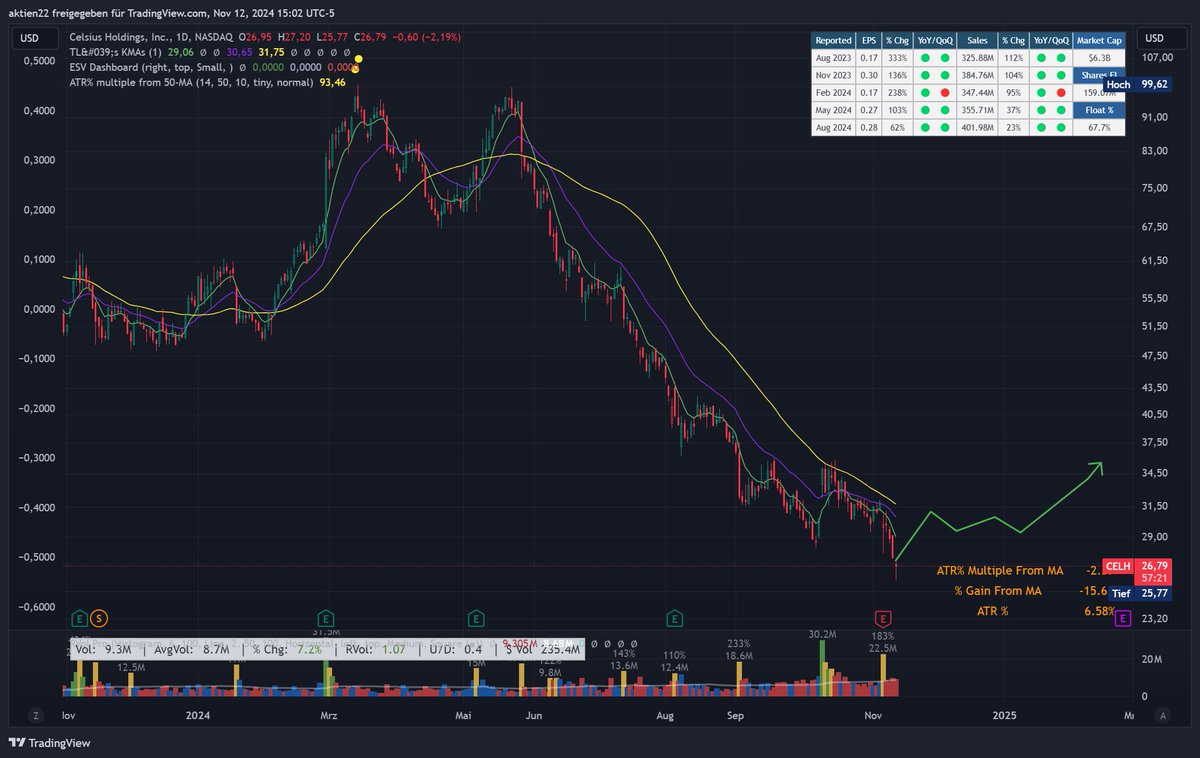This screenshot has height=758, width=1200.
Task: Click the 6.58% ATR value
Action: click(x=1098, y=611)
